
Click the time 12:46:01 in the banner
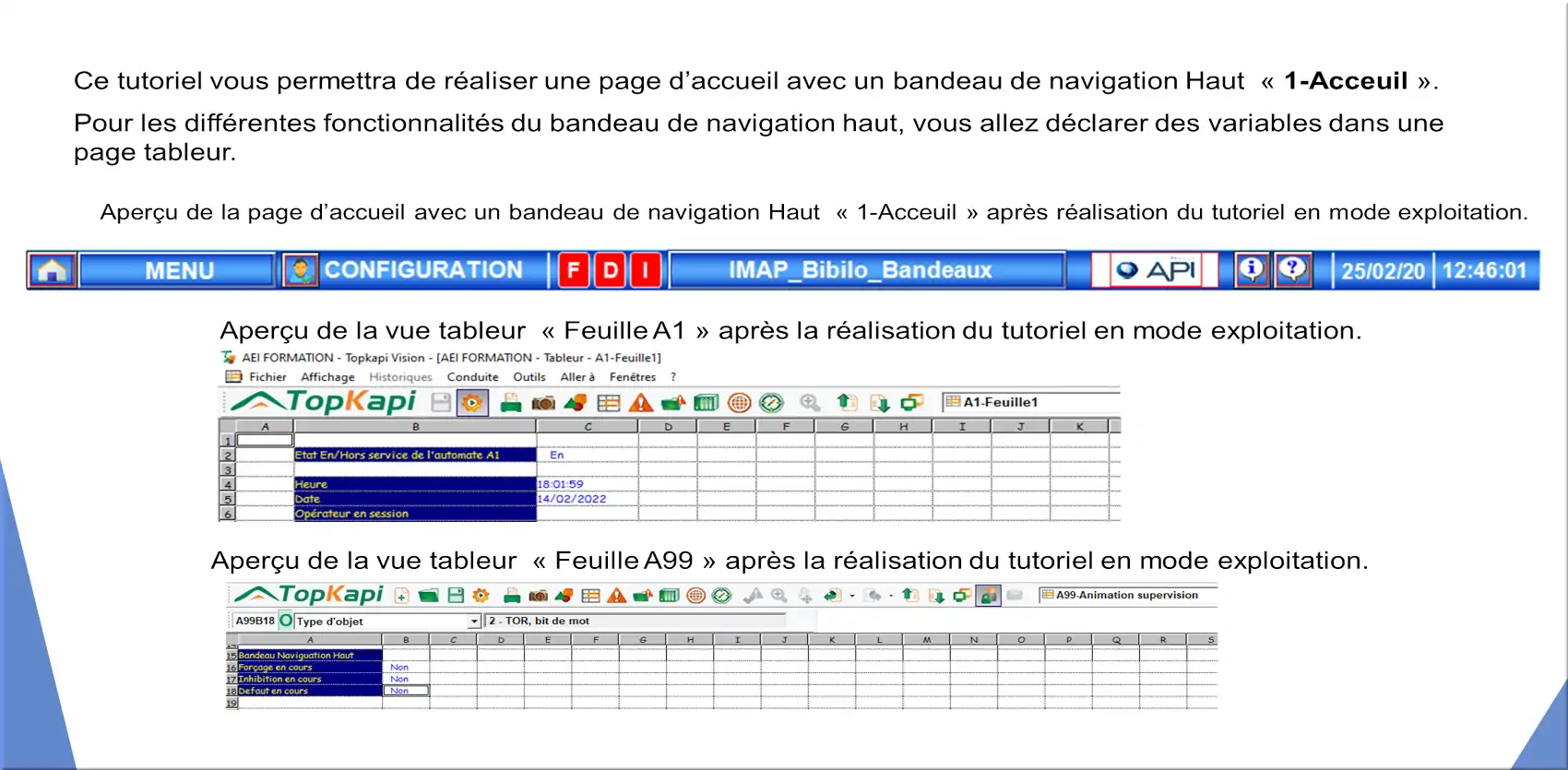[x=1485, y=271]
